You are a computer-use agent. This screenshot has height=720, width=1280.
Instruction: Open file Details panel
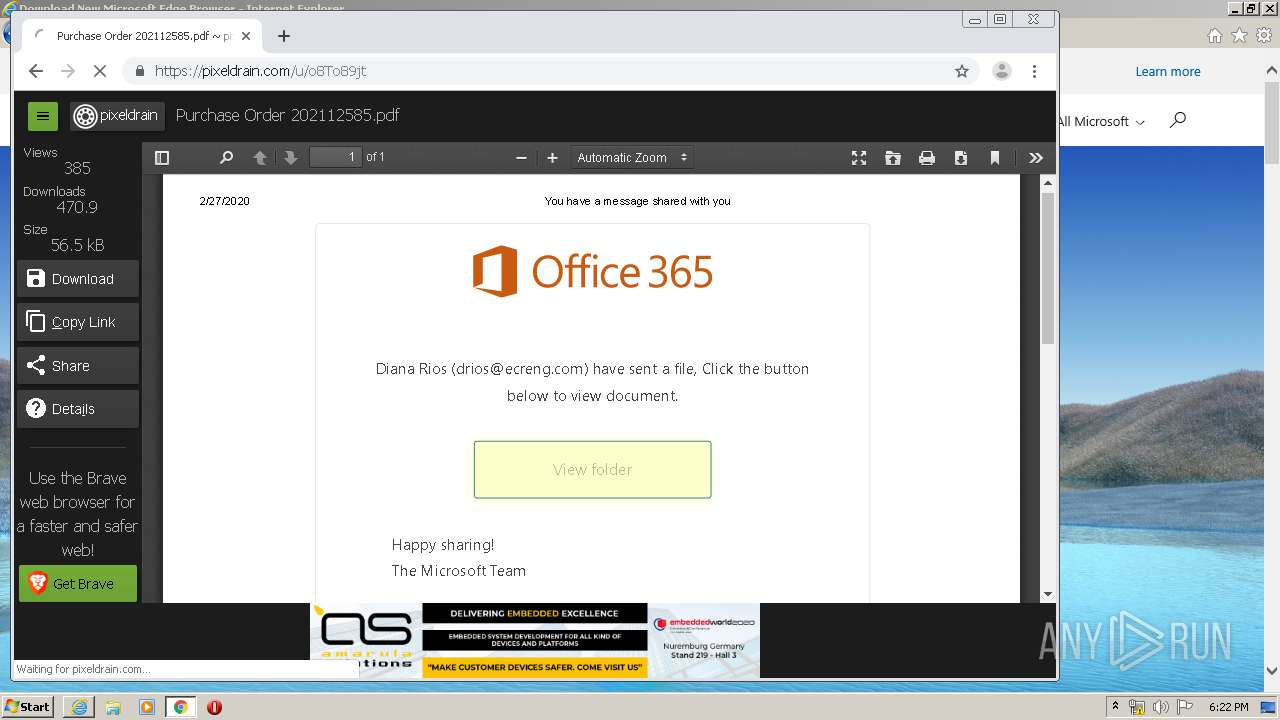78,409
